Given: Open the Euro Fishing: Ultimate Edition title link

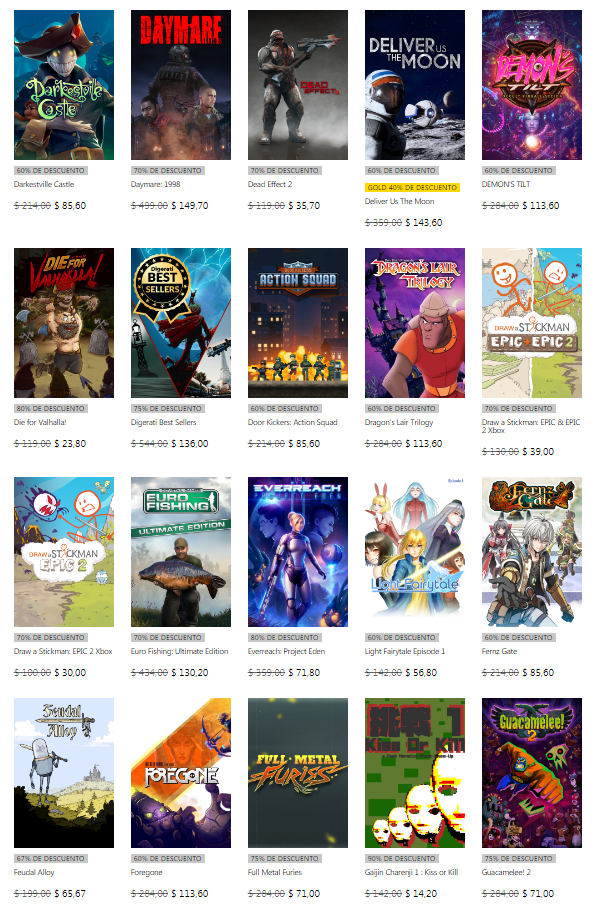Looking at the screenshot, I should pos(179,651).
